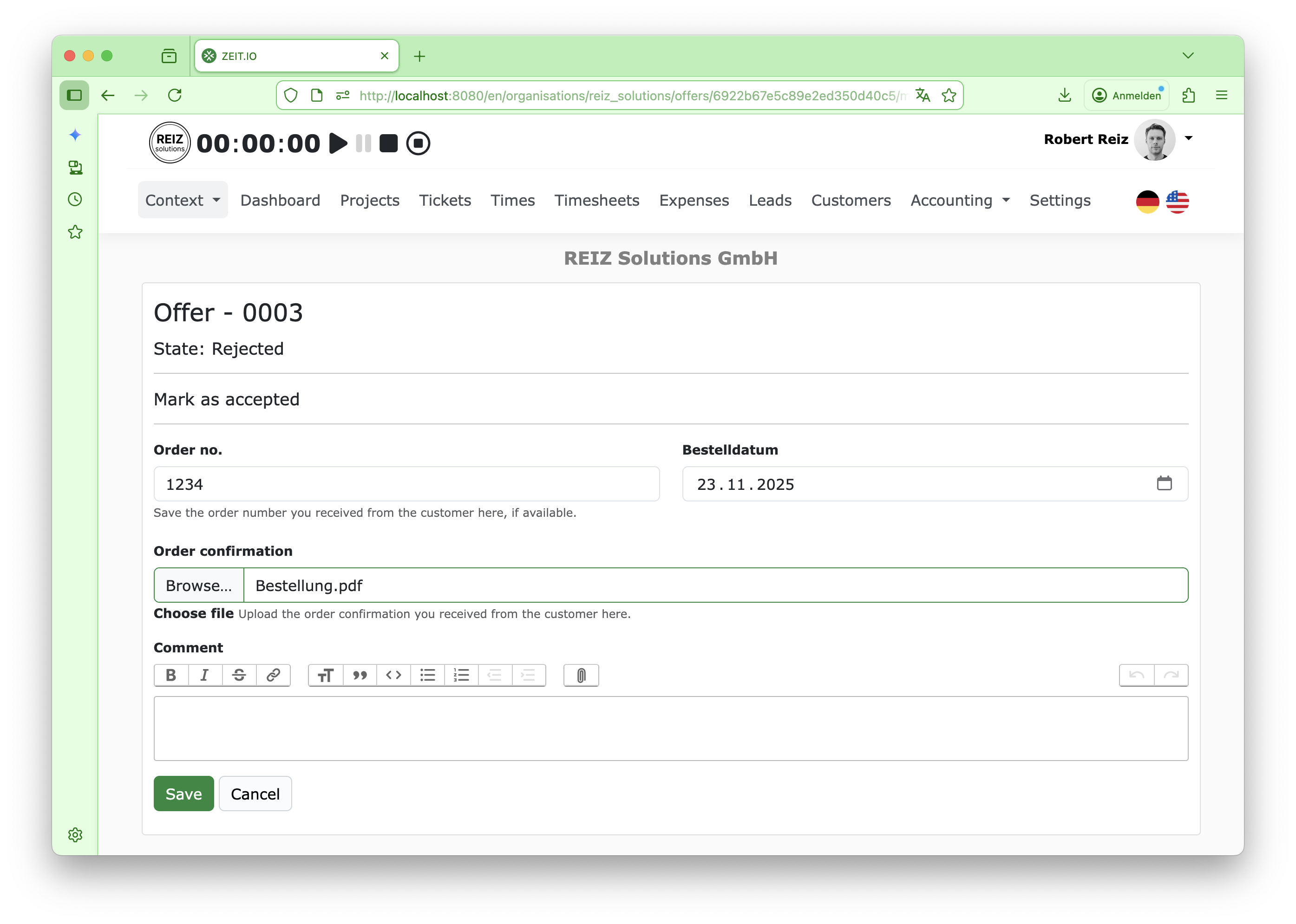Apply strikethrough in comment toolbar
This screenshot has height=924, width=1296.
pyautogui.click(x=239, y=676)
